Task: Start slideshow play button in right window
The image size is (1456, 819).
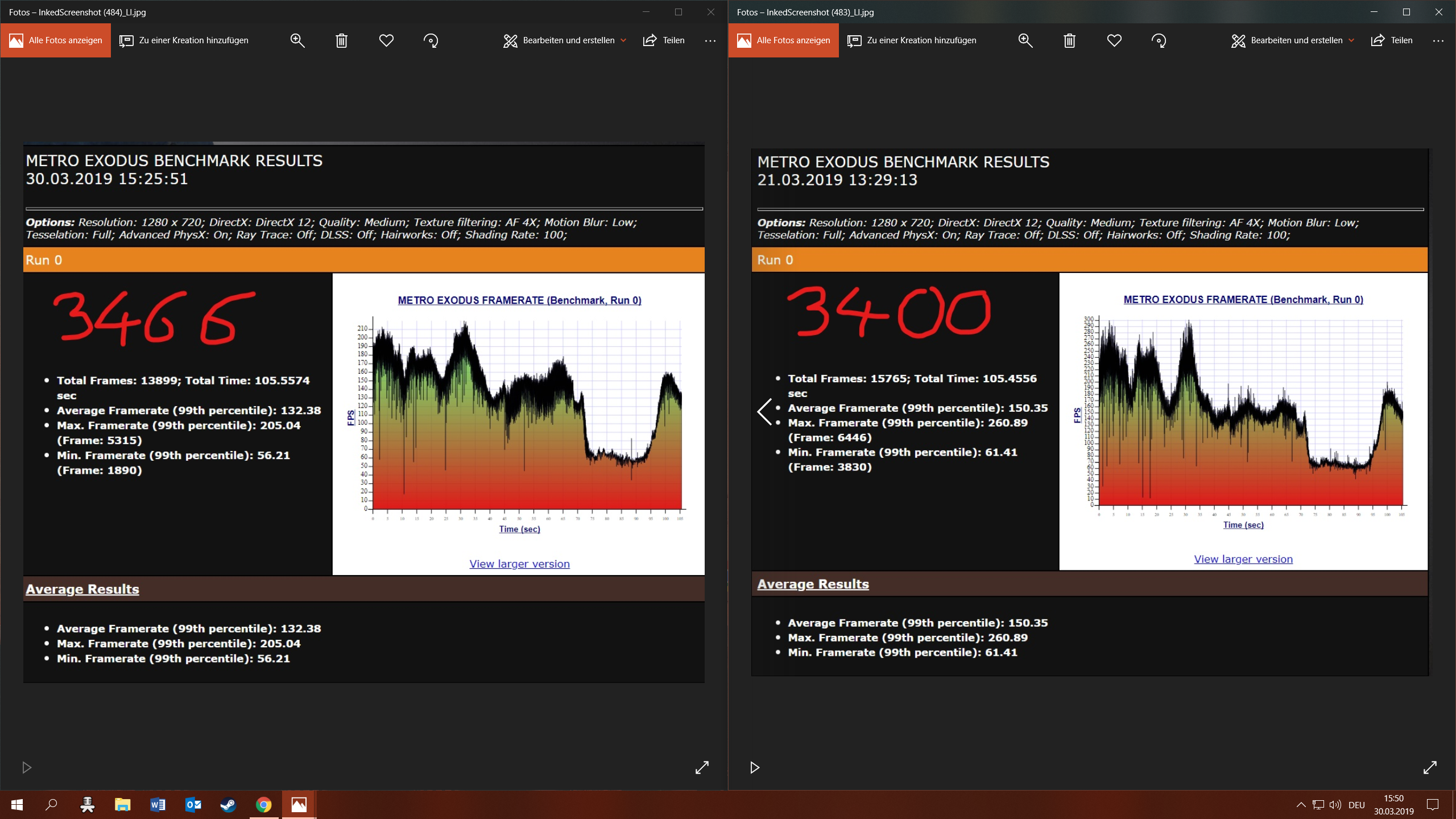Action: (755, 768)
